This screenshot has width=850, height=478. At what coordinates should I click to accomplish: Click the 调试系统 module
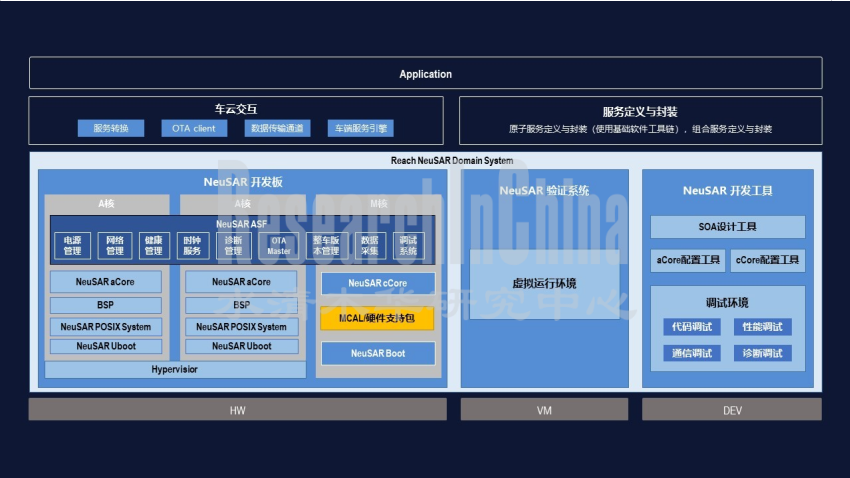pyautogui.click(x=409, y=246)
